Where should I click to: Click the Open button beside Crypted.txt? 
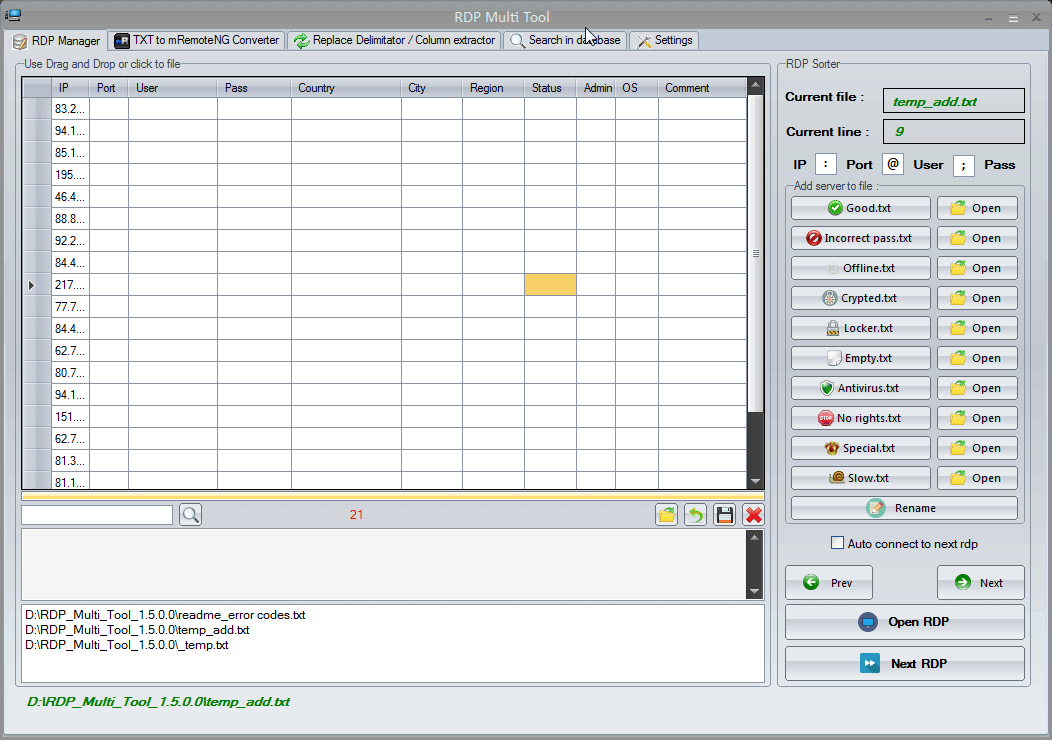point(978,298)
